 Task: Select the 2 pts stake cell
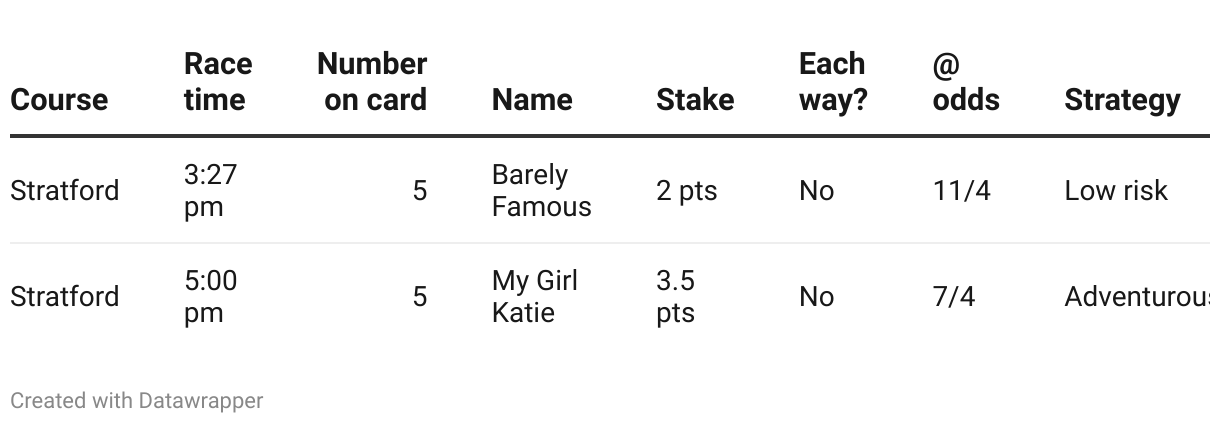(687, 191)
